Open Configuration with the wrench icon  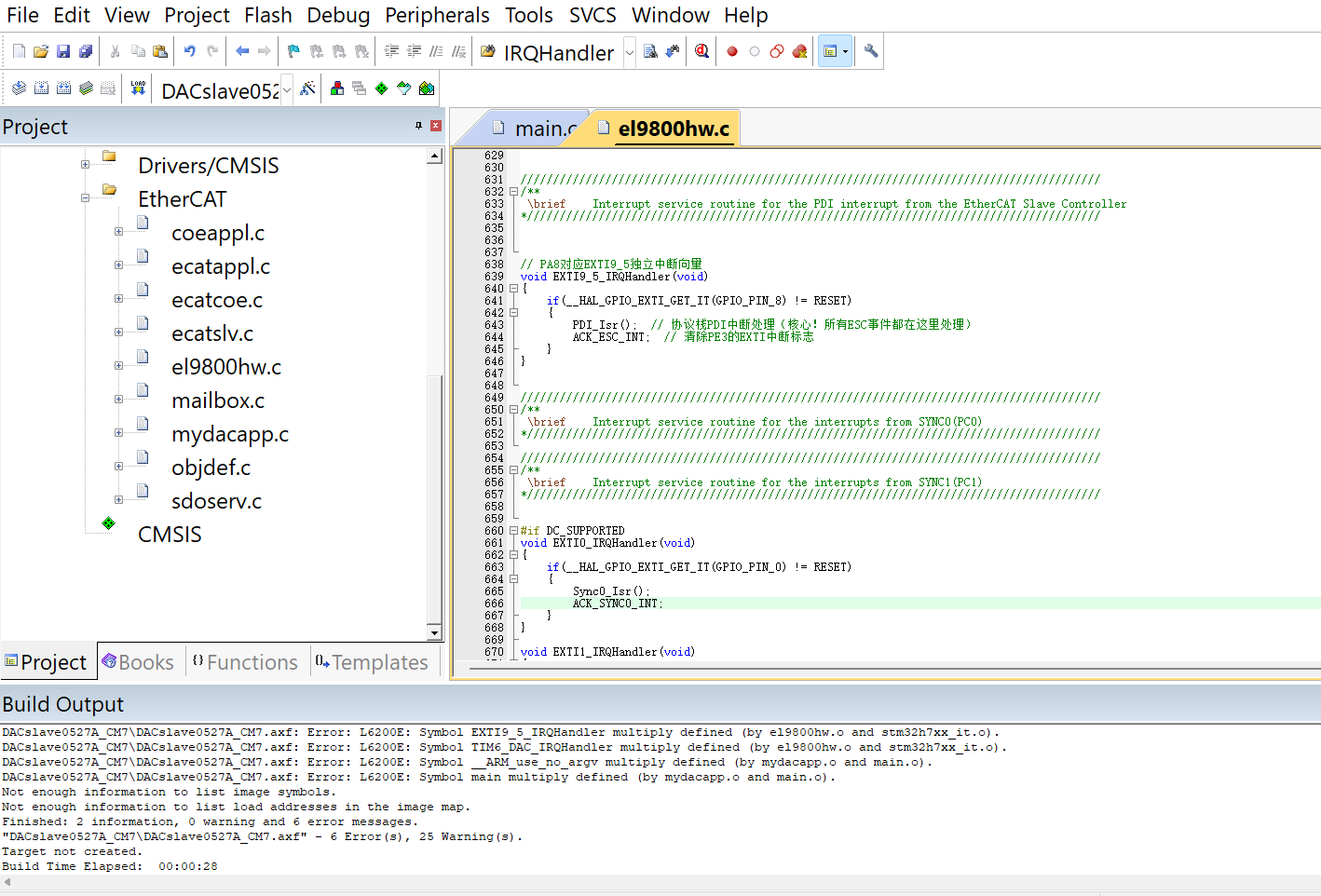point(871,52)
